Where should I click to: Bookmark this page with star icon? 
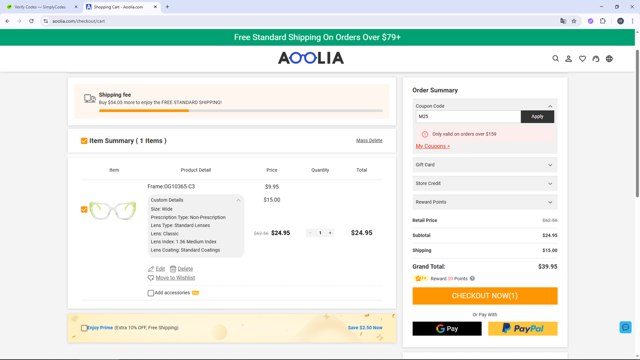coord(574,21)
